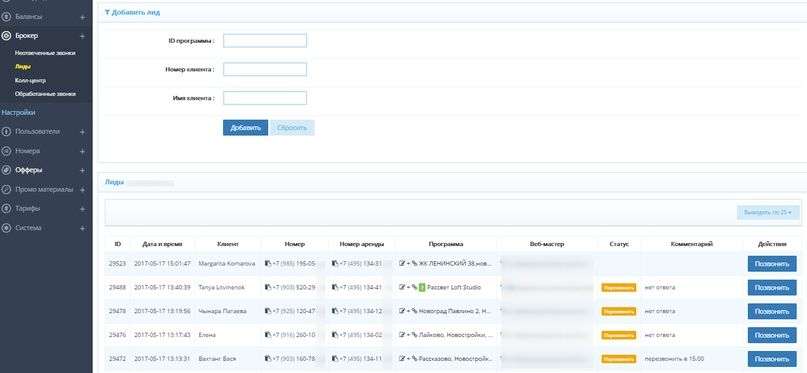Open Неотвеченные звонки submenu item
This screenshot has height=373, width=807.
[x=45, y=53]
